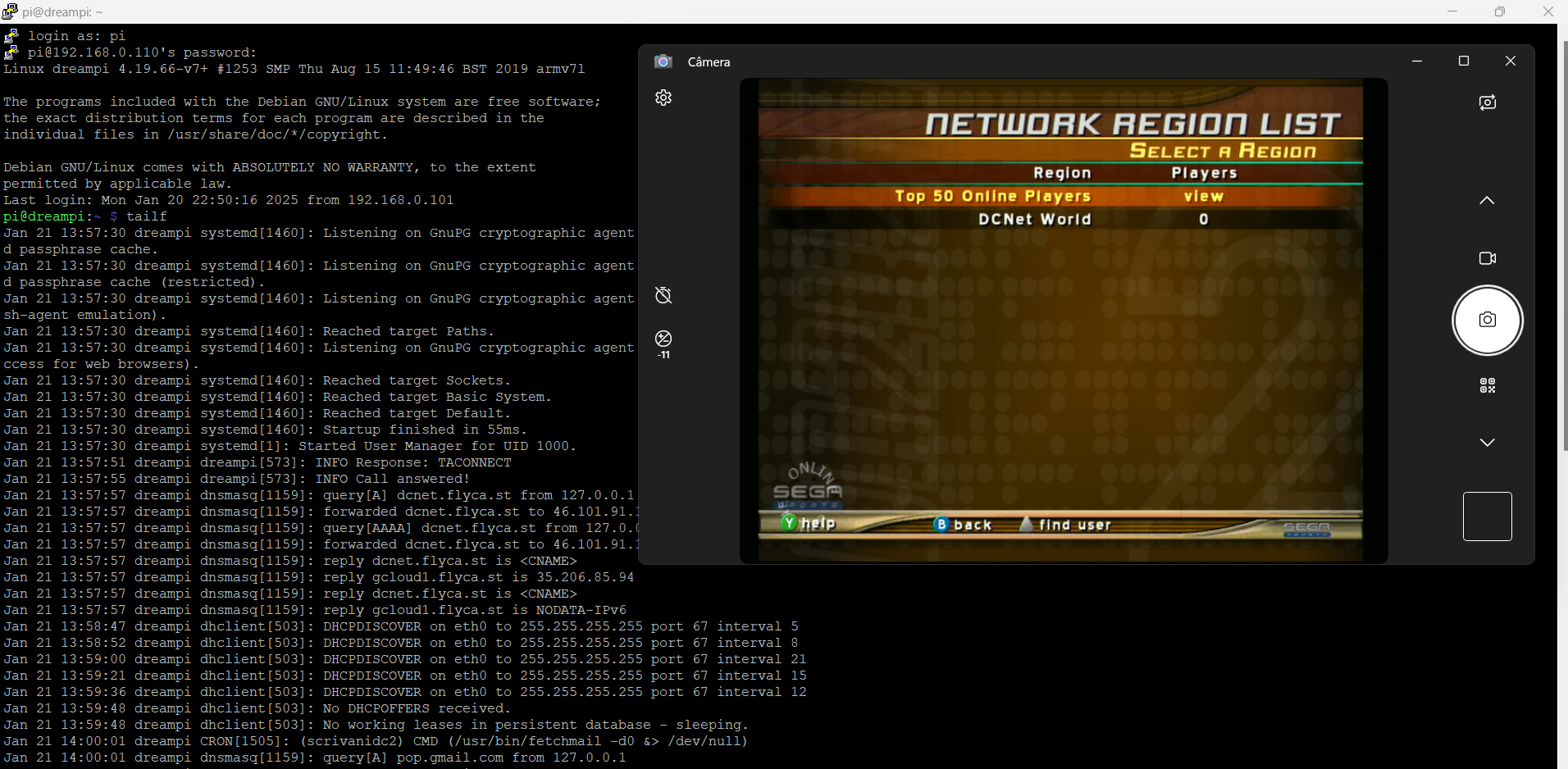Click the CRON fetchmail log line
The image size is (1568, 769).
(376, 741)
